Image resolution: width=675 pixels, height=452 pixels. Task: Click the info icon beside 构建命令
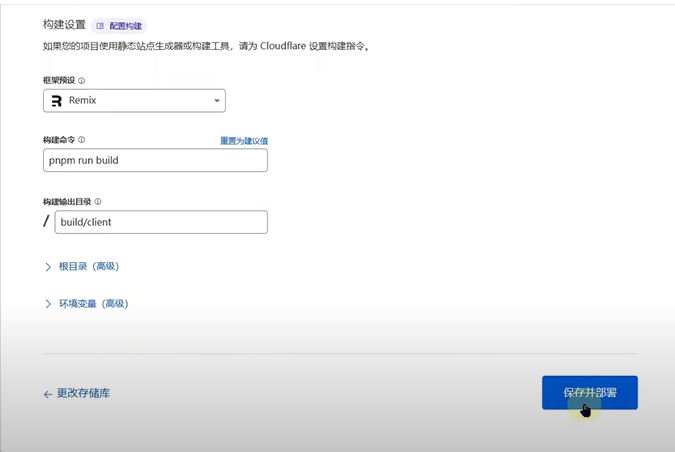[x=81, y=139]
